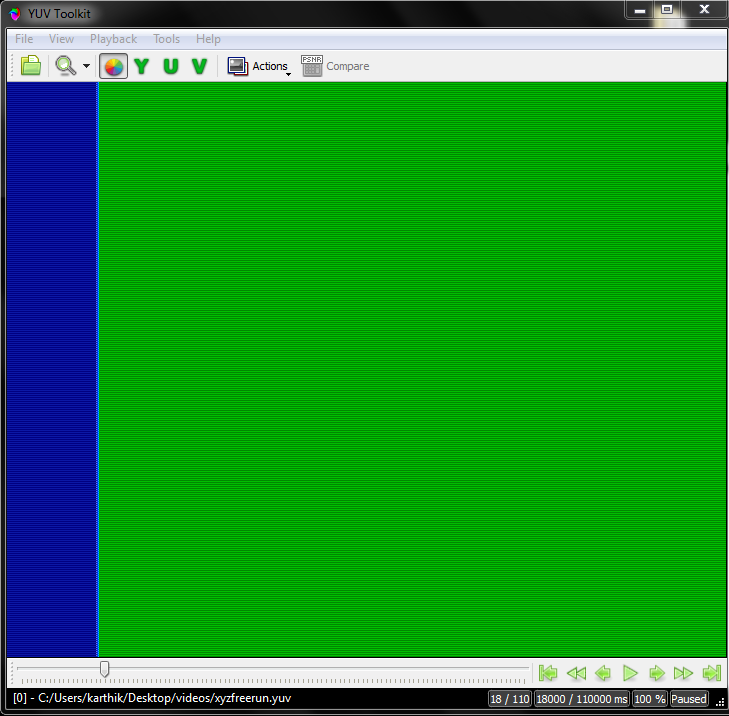Click the fast forward button

[x=683, y=673]
